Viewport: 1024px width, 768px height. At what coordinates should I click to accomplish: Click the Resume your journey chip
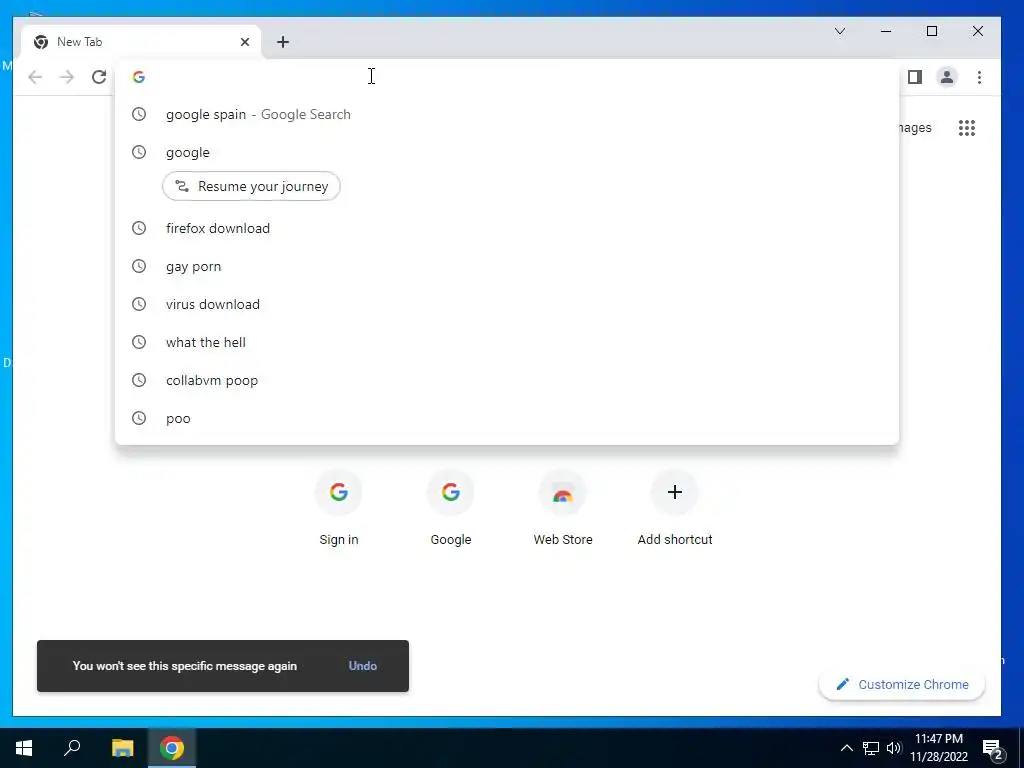(251, 186)
